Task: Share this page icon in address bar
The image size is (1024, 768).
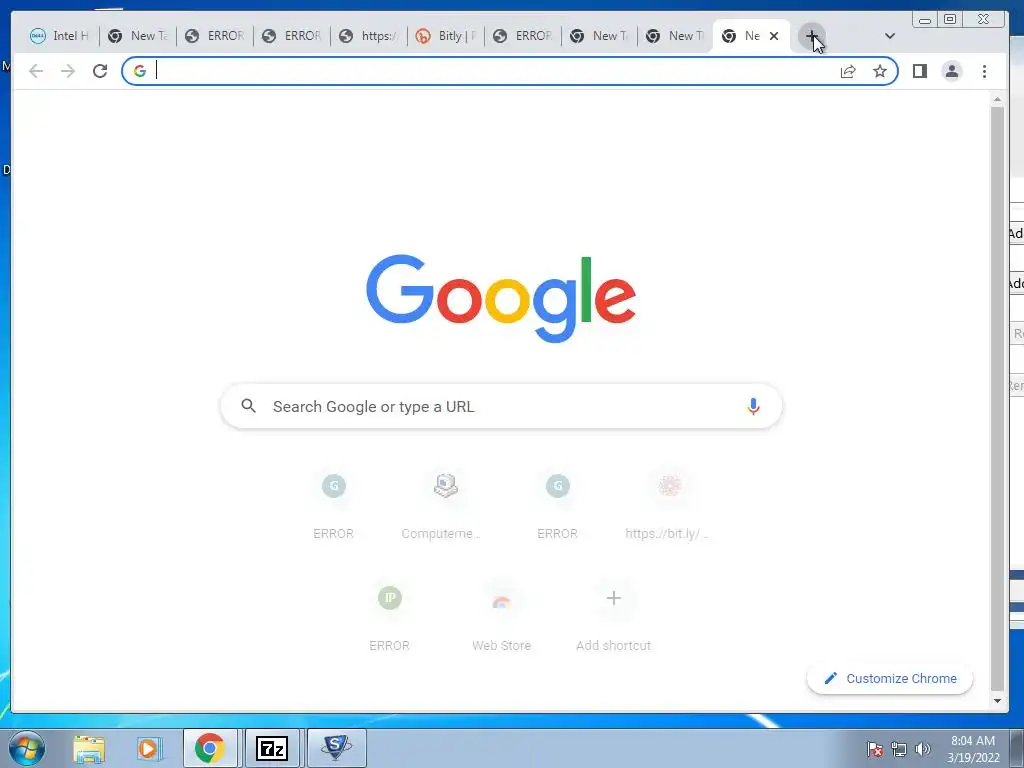Action: (x=848, y=71)
